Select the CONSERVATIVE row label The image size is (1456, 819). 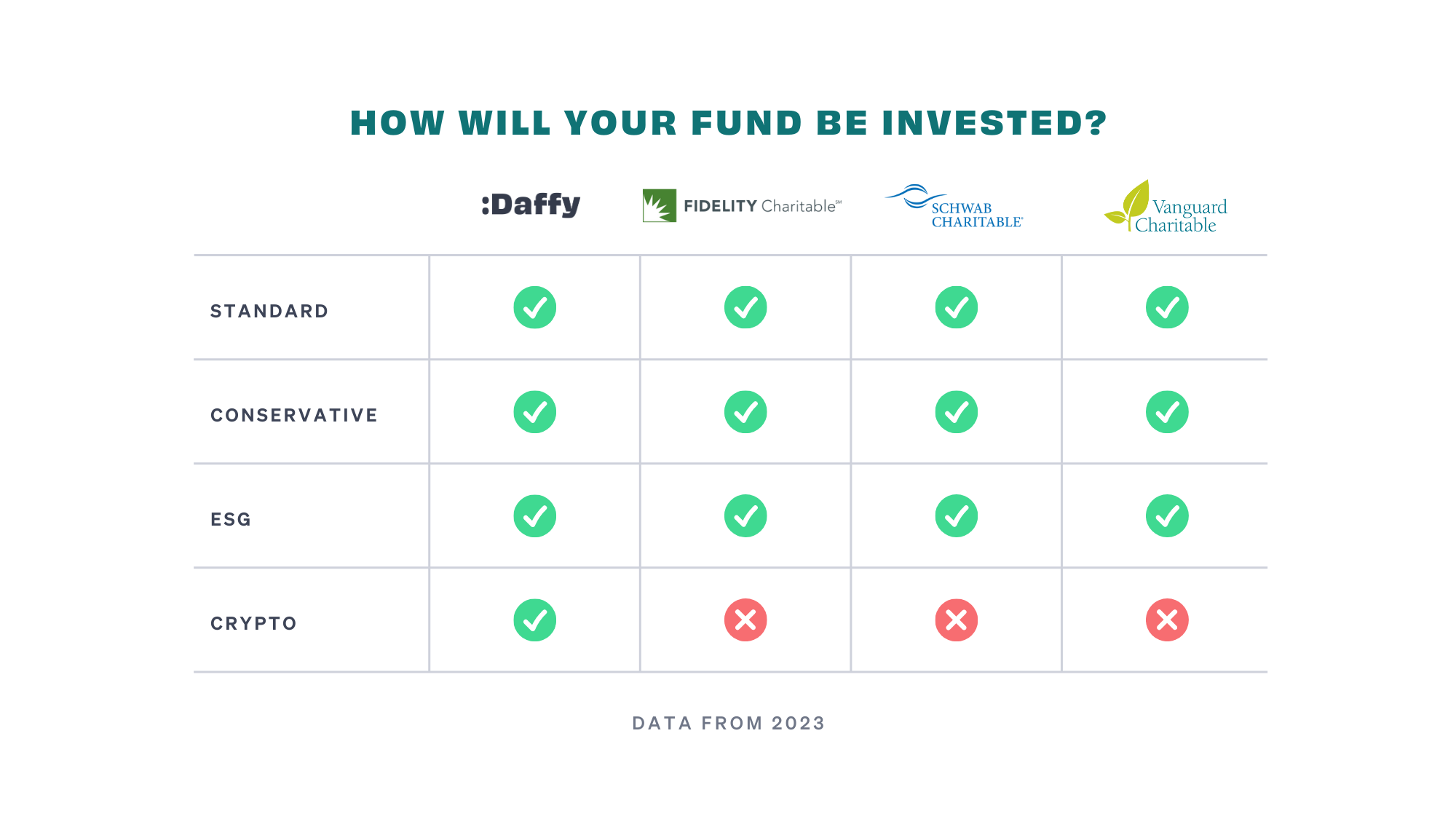[294, 416]
